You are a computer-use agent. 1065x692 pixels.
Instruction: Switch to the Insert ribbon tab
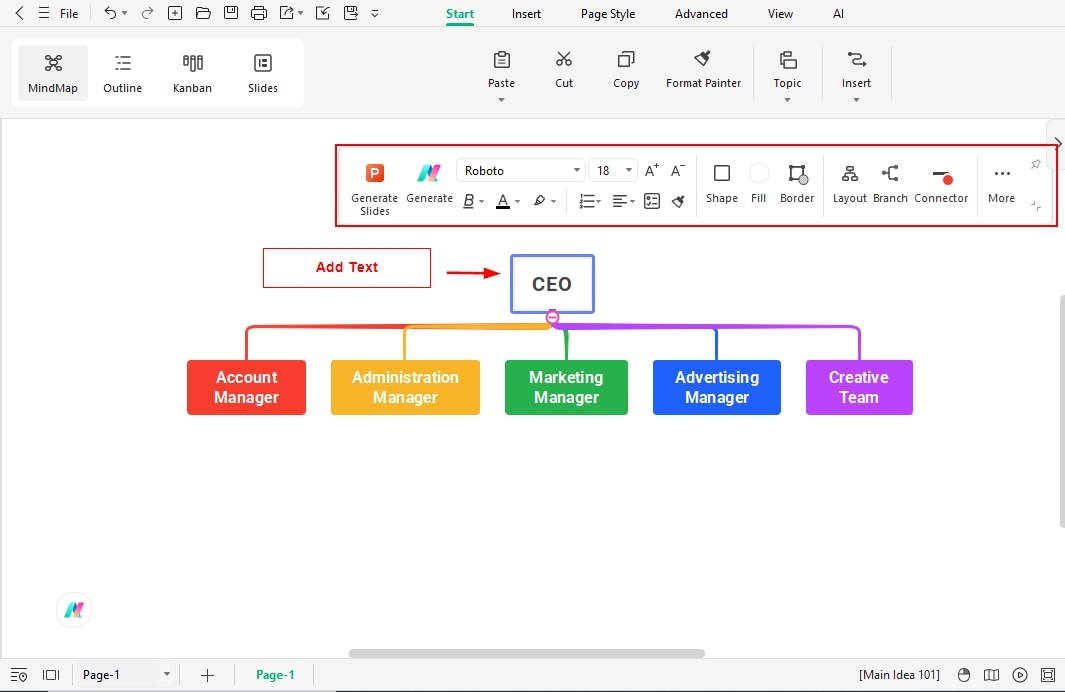pos(526,13)
